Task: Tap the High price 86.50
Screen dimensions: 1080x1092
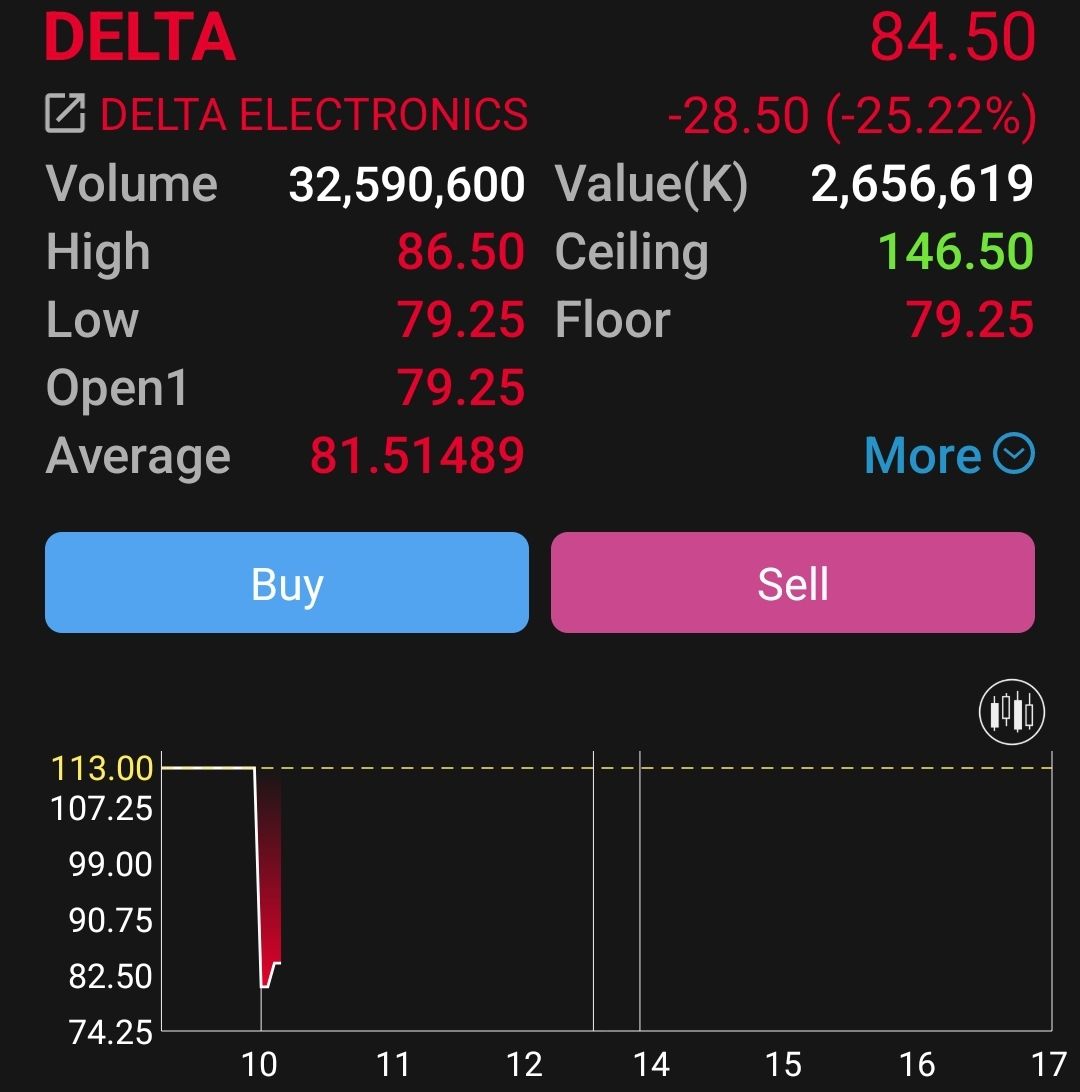Action: (460, 251)
